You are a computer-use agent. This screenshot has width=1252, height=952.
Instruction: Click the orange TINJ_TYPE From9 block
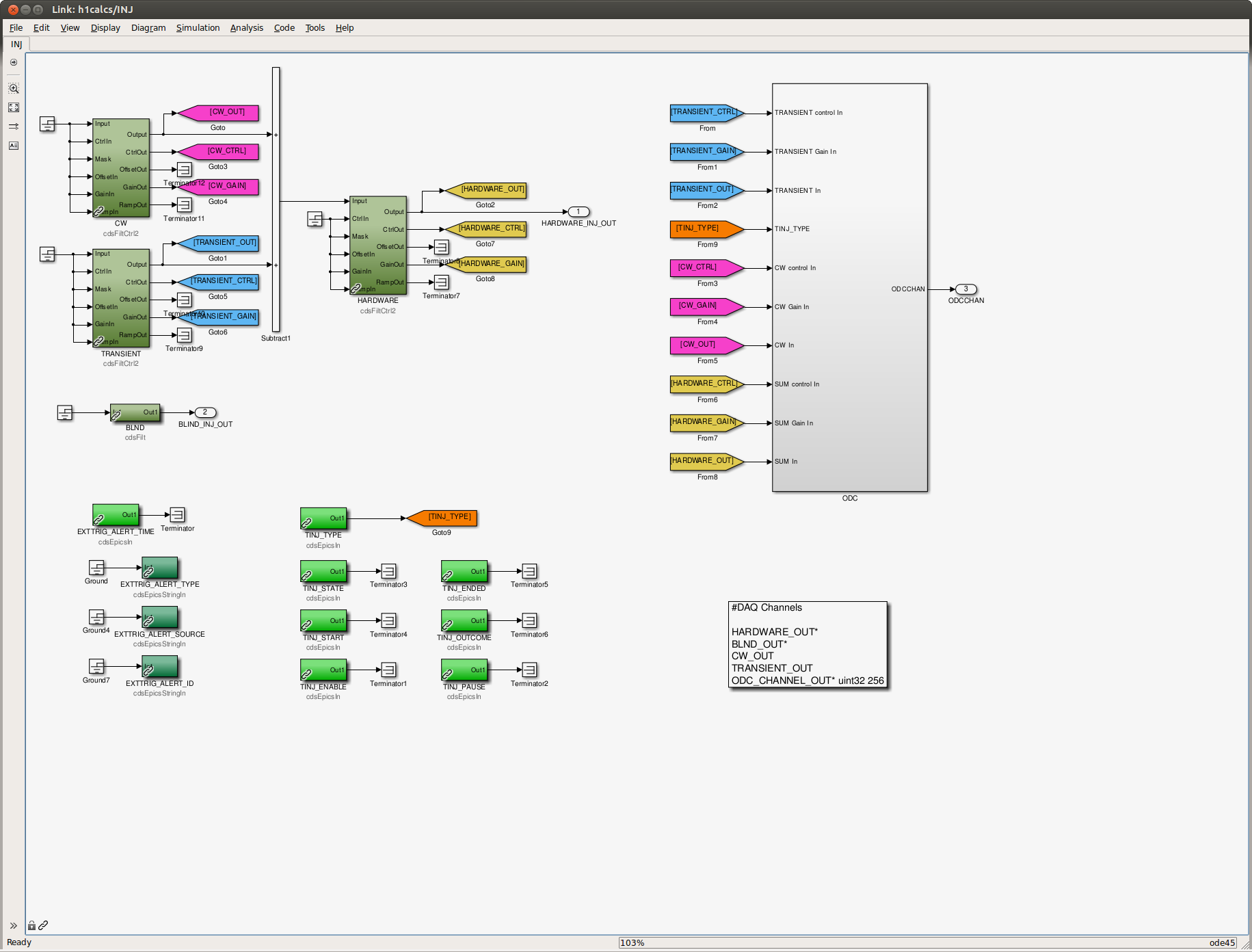tap(707, 229)
